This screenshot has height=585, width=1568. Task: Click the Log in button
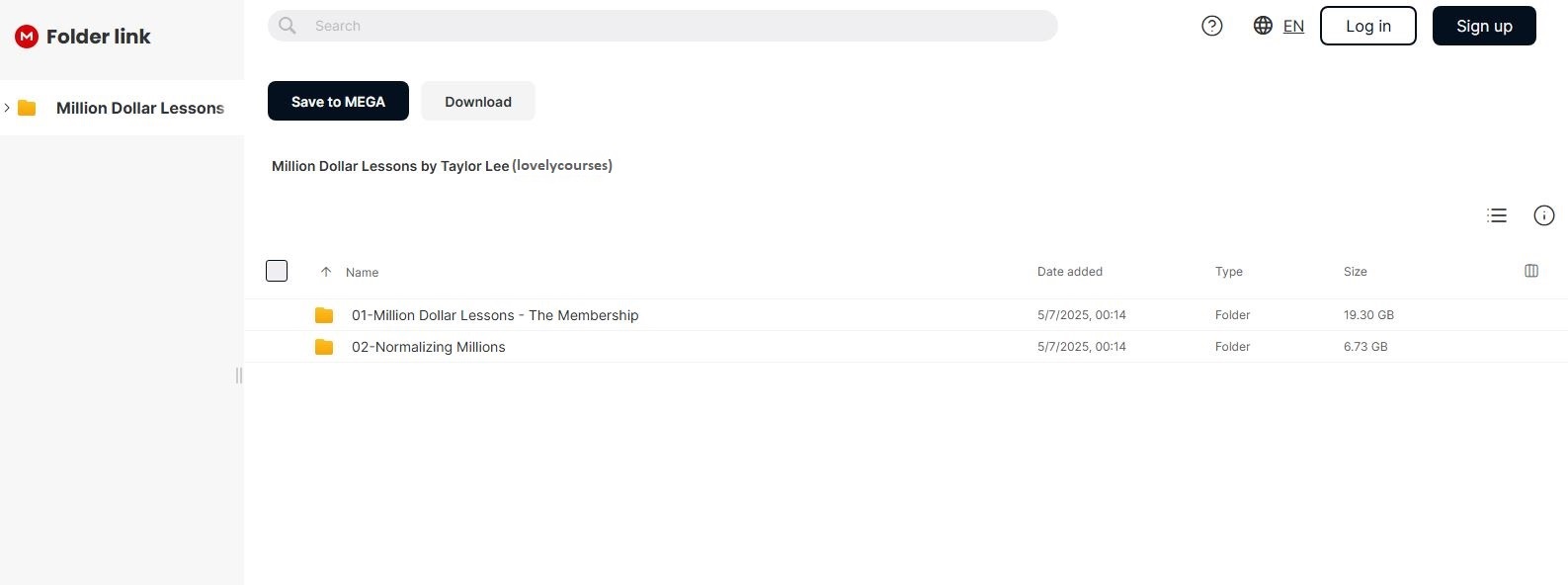pos(1367,26)
